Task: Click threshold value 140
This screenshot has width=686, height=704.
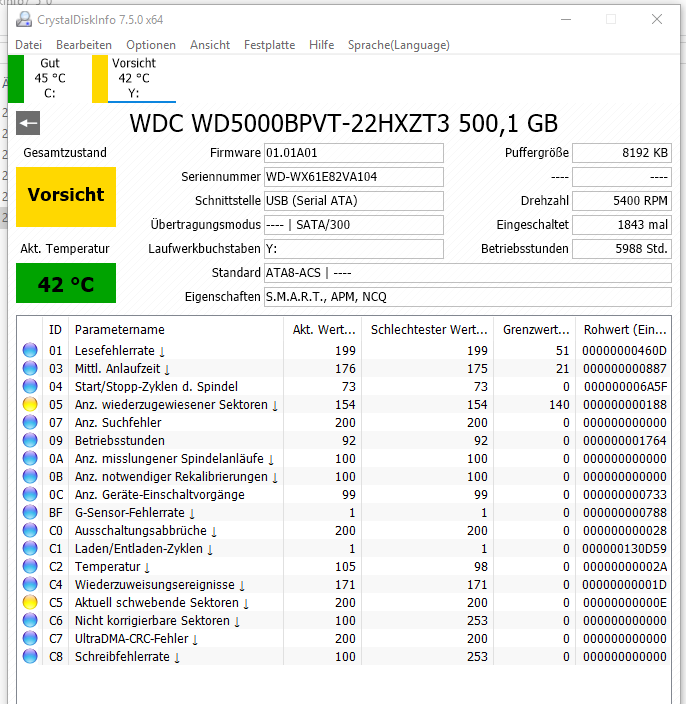Action: 559,405
